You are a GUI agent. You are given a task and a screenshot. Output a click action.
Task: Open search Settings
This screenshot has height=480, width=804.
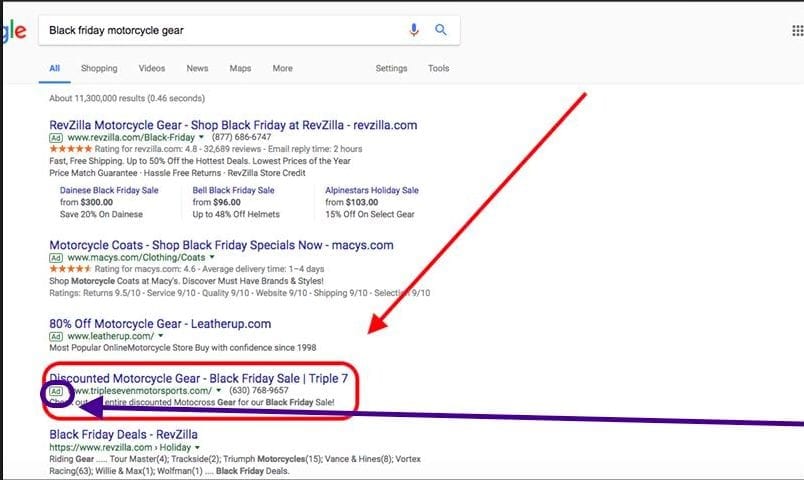point(391,68)
